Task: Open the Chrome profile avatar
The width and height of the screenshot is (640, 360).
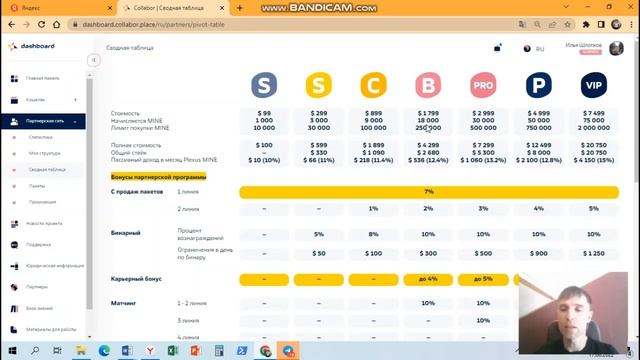Action: [x=616, y=24]
